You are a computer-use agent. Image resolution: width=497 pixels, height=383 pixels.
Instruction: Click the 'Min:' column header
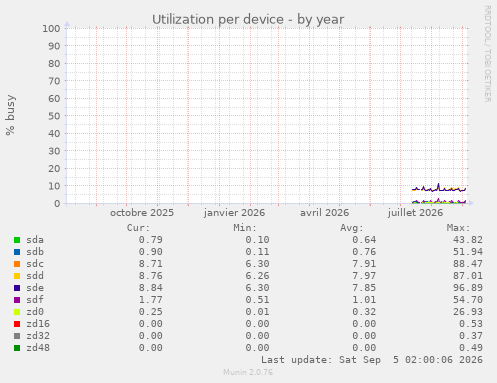[245, 228]
